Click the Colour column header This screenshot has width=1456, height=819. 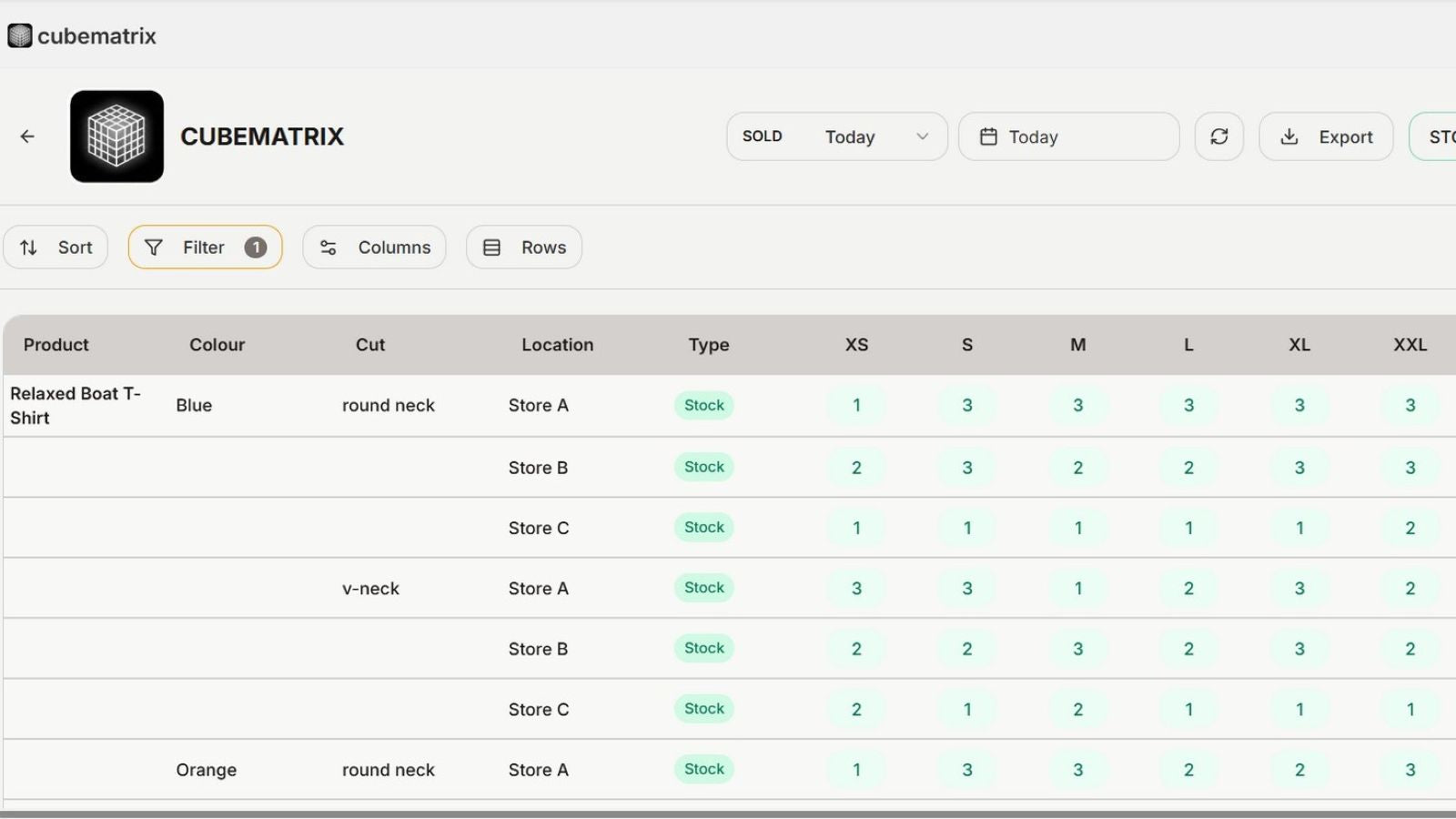(x=217, y=345)
